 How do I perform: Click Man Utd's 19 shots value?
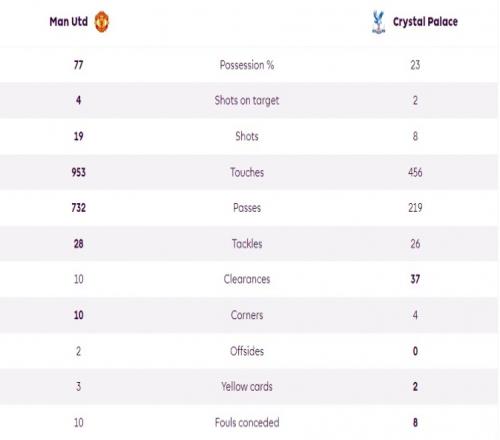click(78, 136)
